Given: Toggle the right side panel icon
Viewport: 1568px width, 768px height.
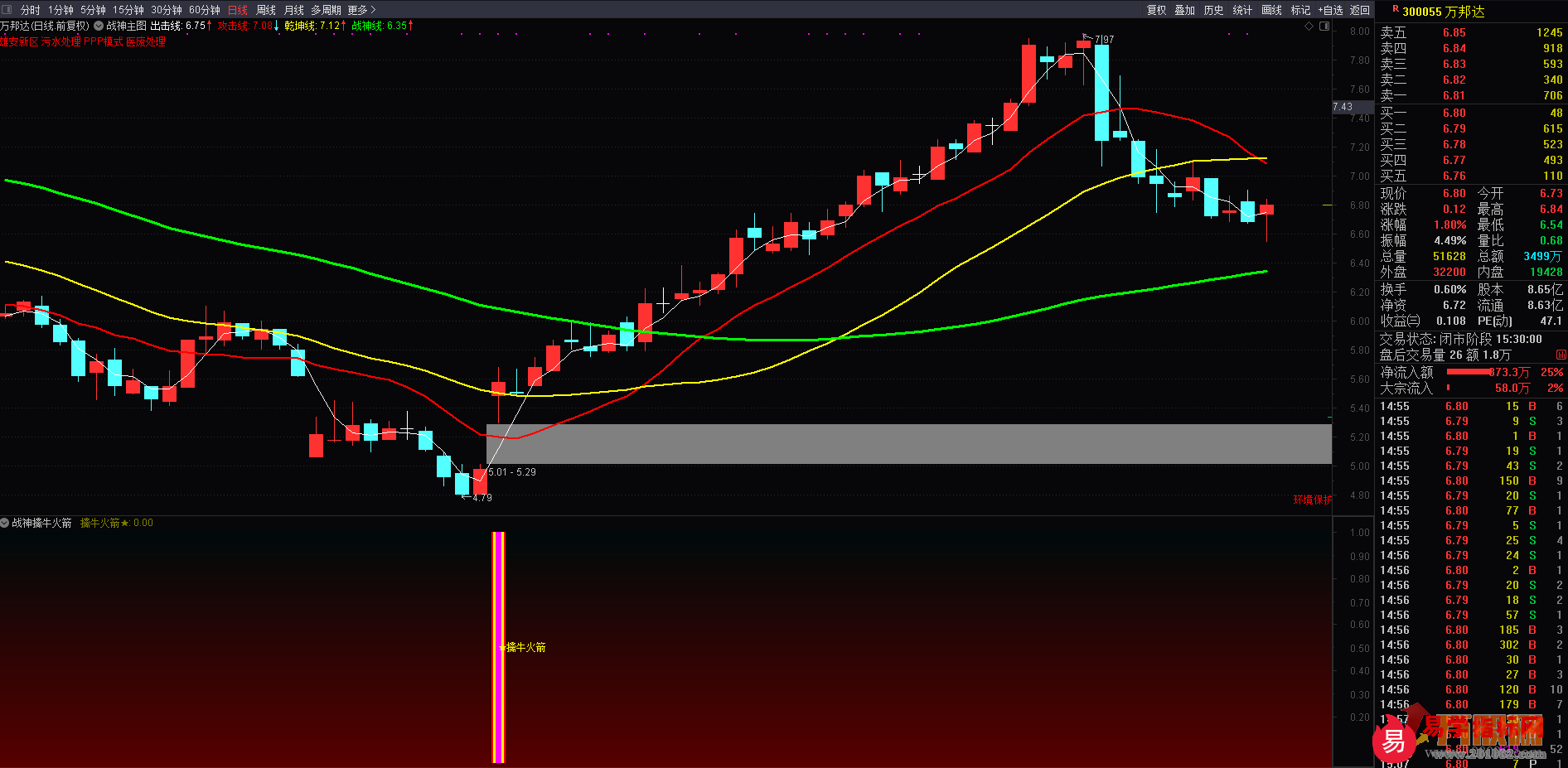Looking at the screenshot, I should (x=1324, y=26).
